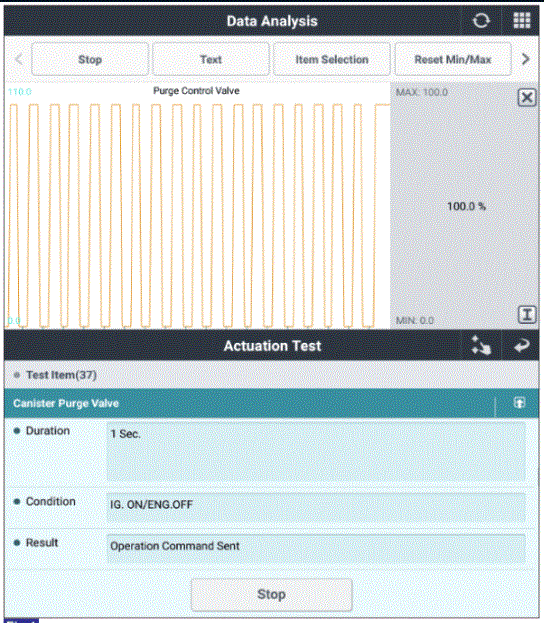Click the cursor/scale icon below graph value panel

(527, 315)
